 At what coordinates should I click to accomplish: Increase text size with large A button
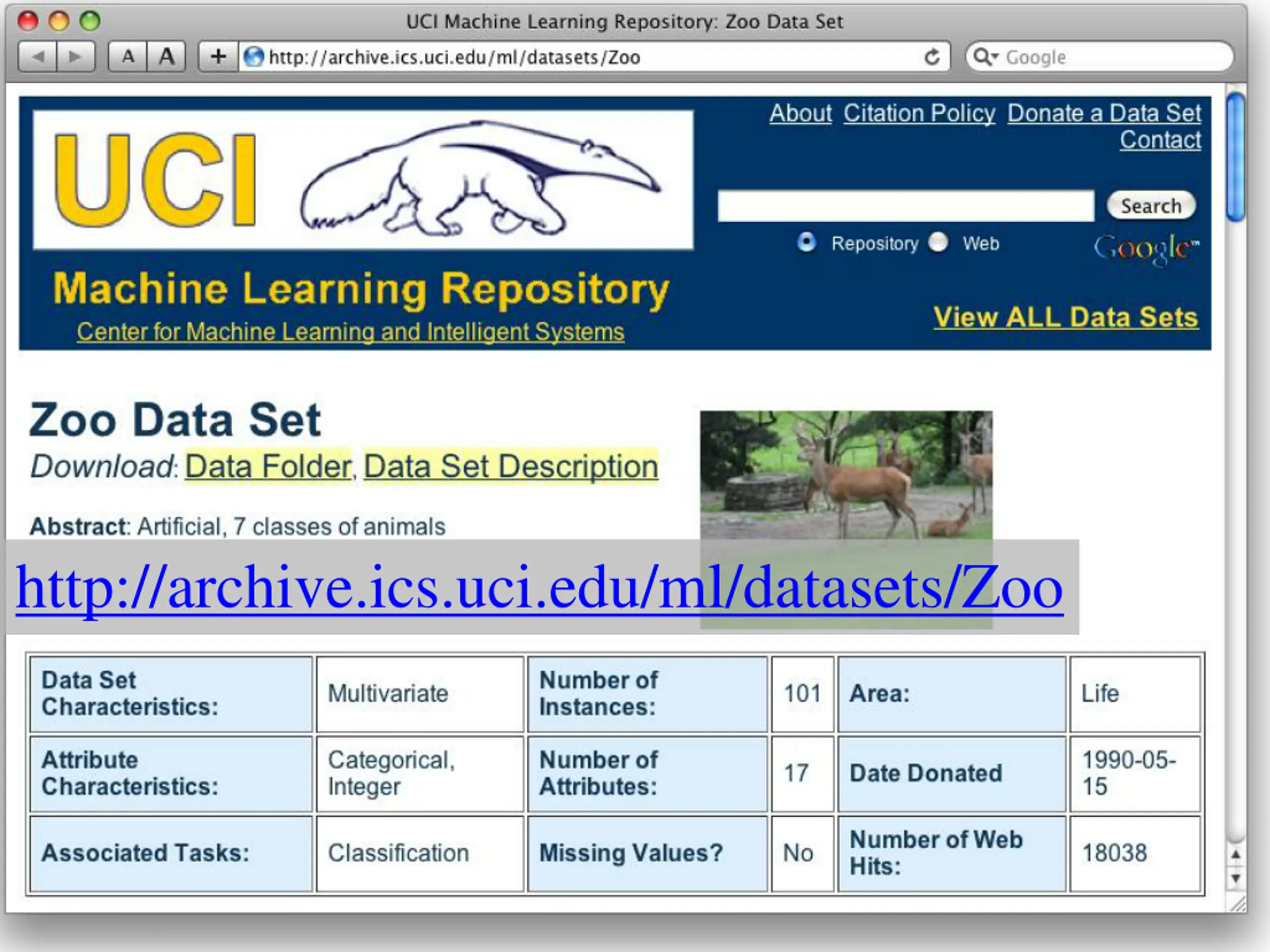click(x=167, y=57)
